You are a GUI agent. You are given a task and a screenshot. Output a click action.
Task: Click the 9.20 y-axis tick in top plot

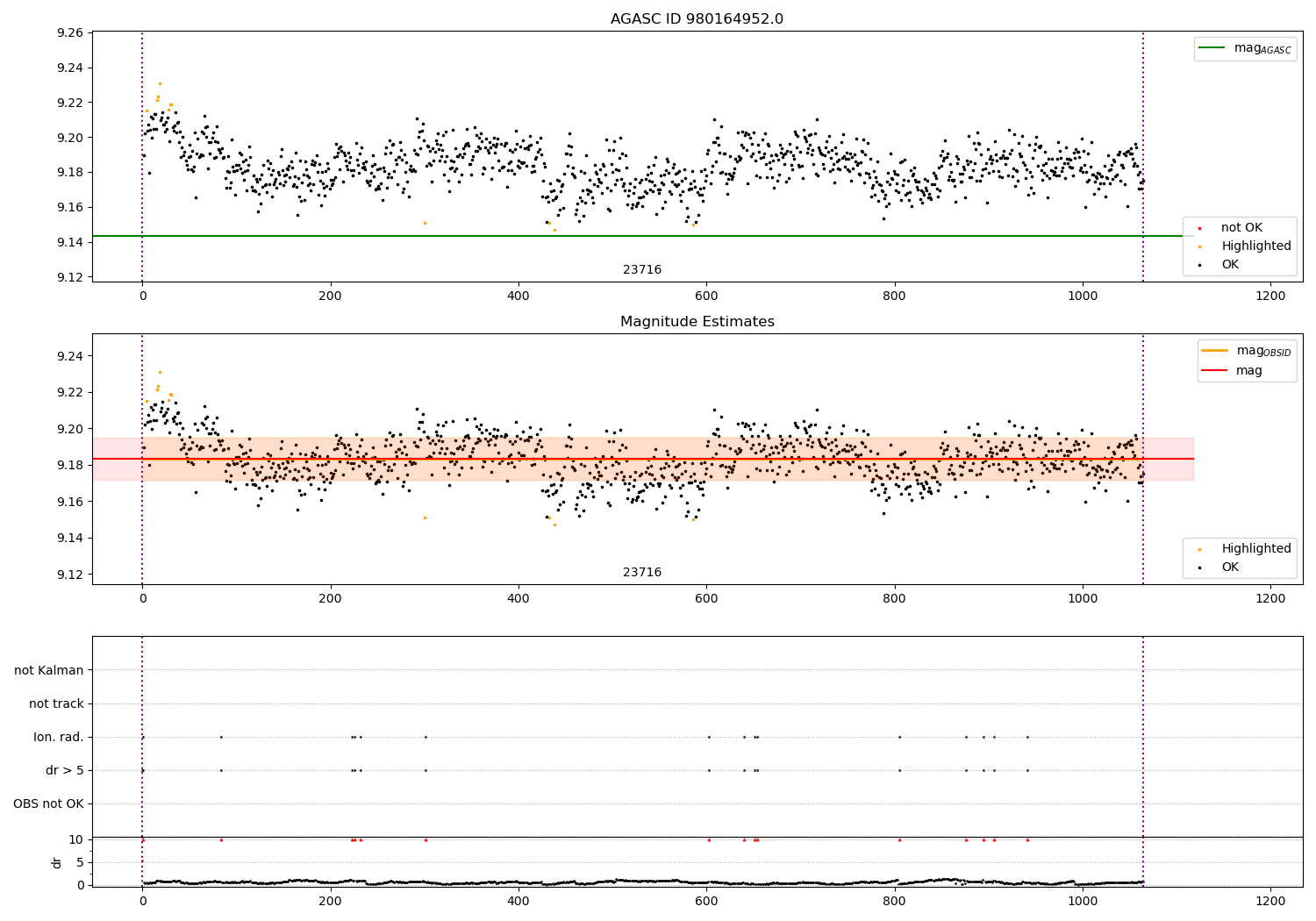click(x=70, y=138)
